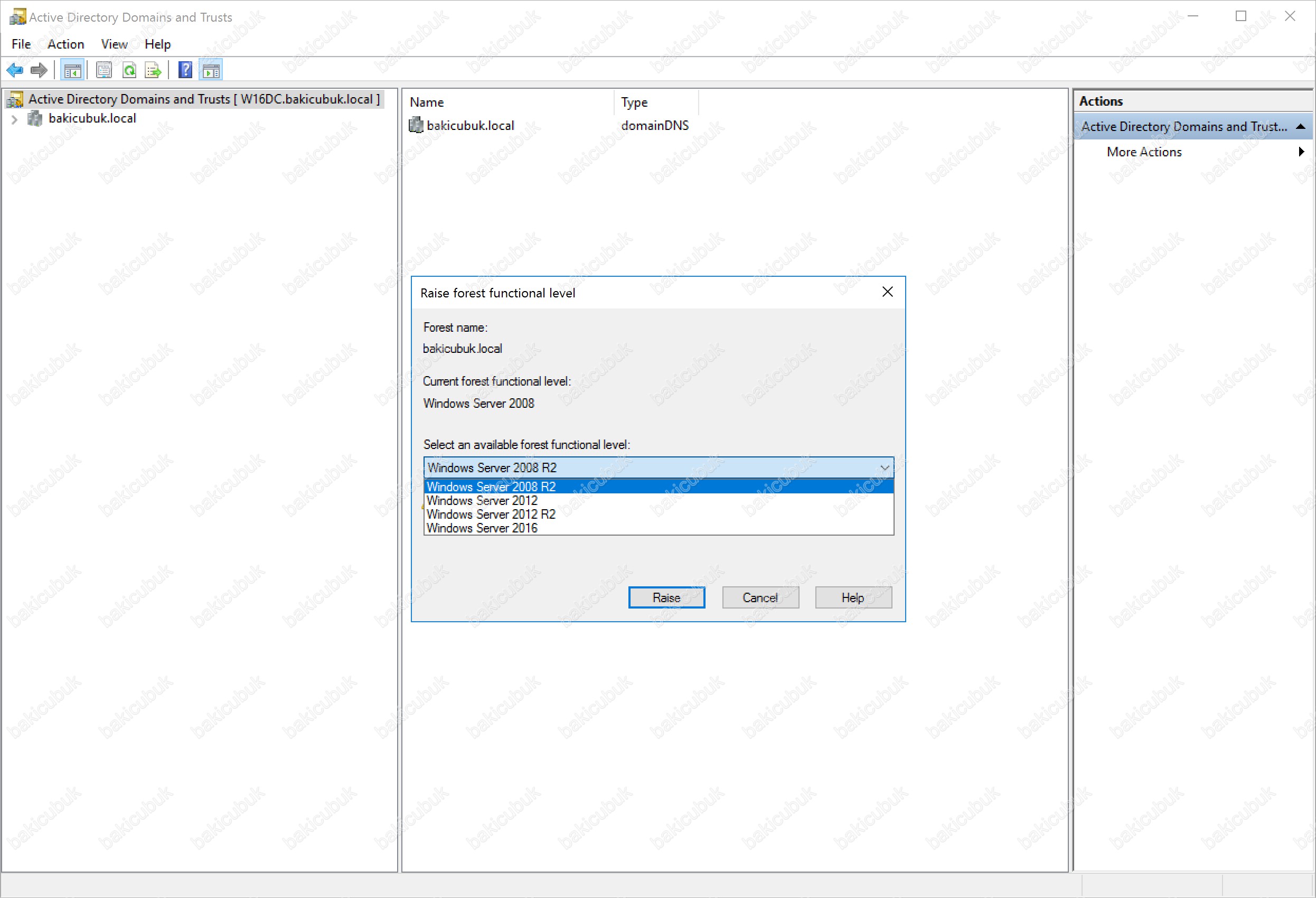Expand the More Actions submenu arrow
Screen dimensions: 1316x898
[x=1301, y=152]
